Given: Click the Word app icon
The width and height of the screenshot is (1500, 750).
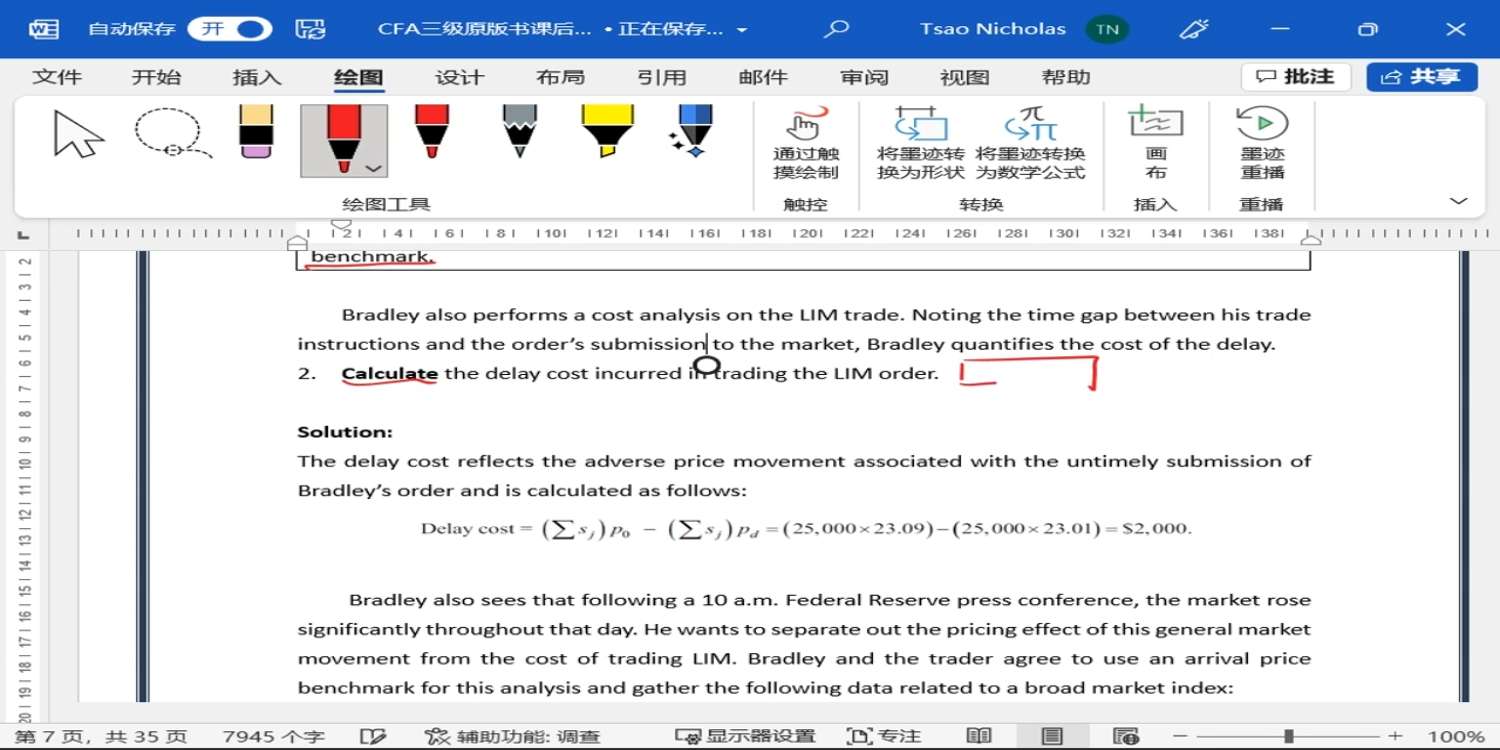Looking at the screenshot, I should point(44,29).
